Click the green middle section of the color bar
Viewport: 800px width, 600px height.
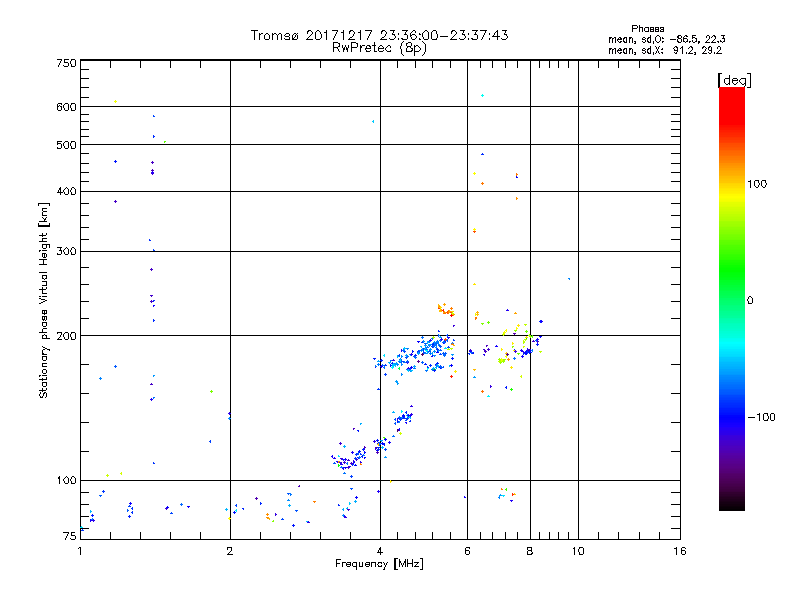(732, 270)
